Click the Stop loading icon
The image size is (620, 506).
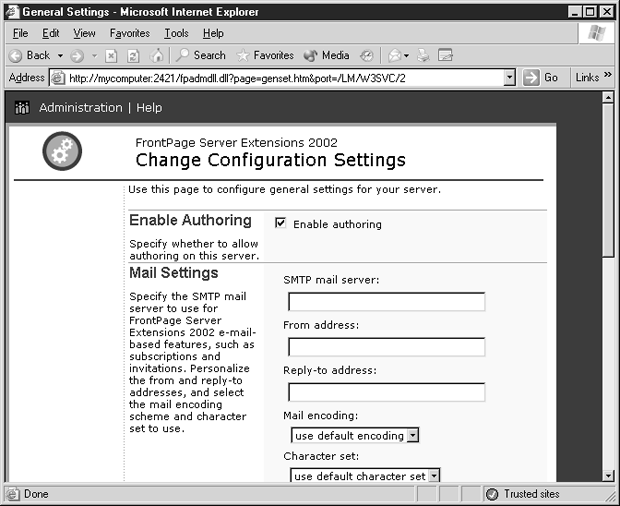(111, 56)
